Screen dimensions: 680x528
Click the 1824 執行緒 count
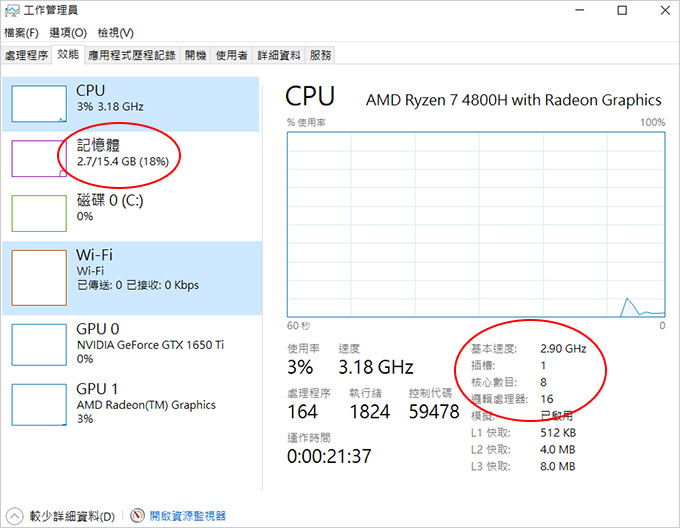click(x=369, y=411)
